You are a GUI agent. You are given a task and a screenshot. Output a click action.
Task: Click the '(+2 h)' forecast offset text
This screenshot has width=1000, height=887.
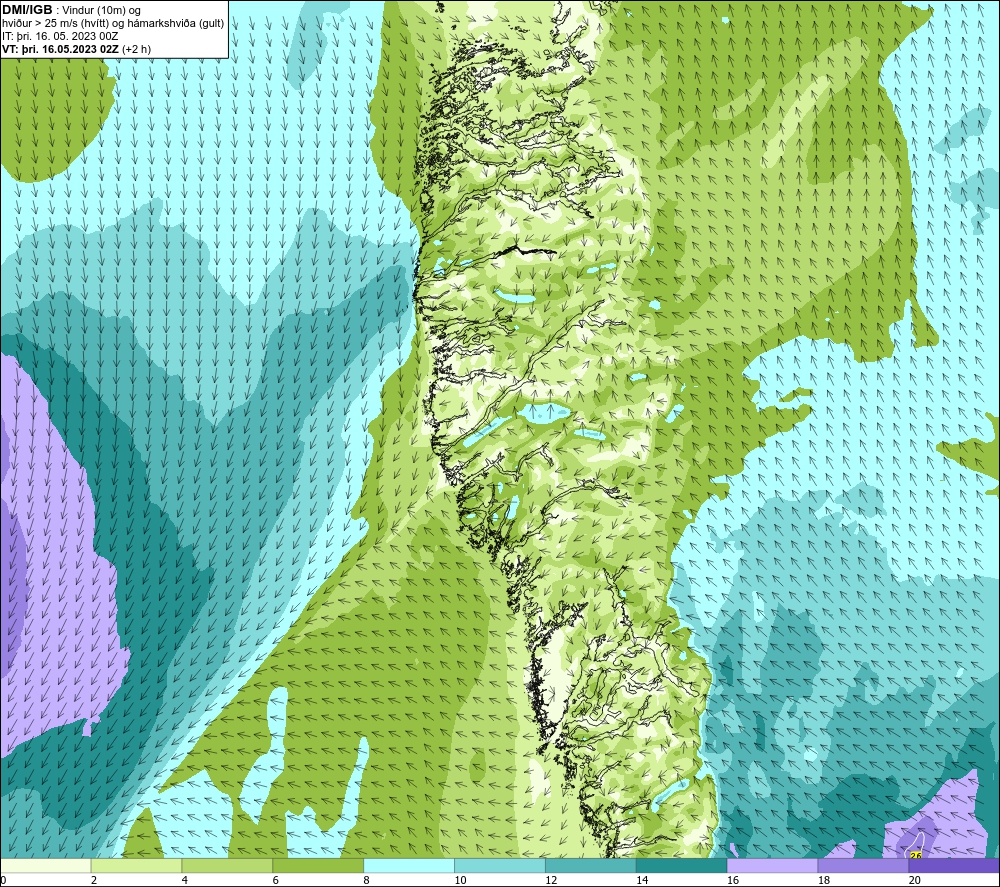[136, 49]
